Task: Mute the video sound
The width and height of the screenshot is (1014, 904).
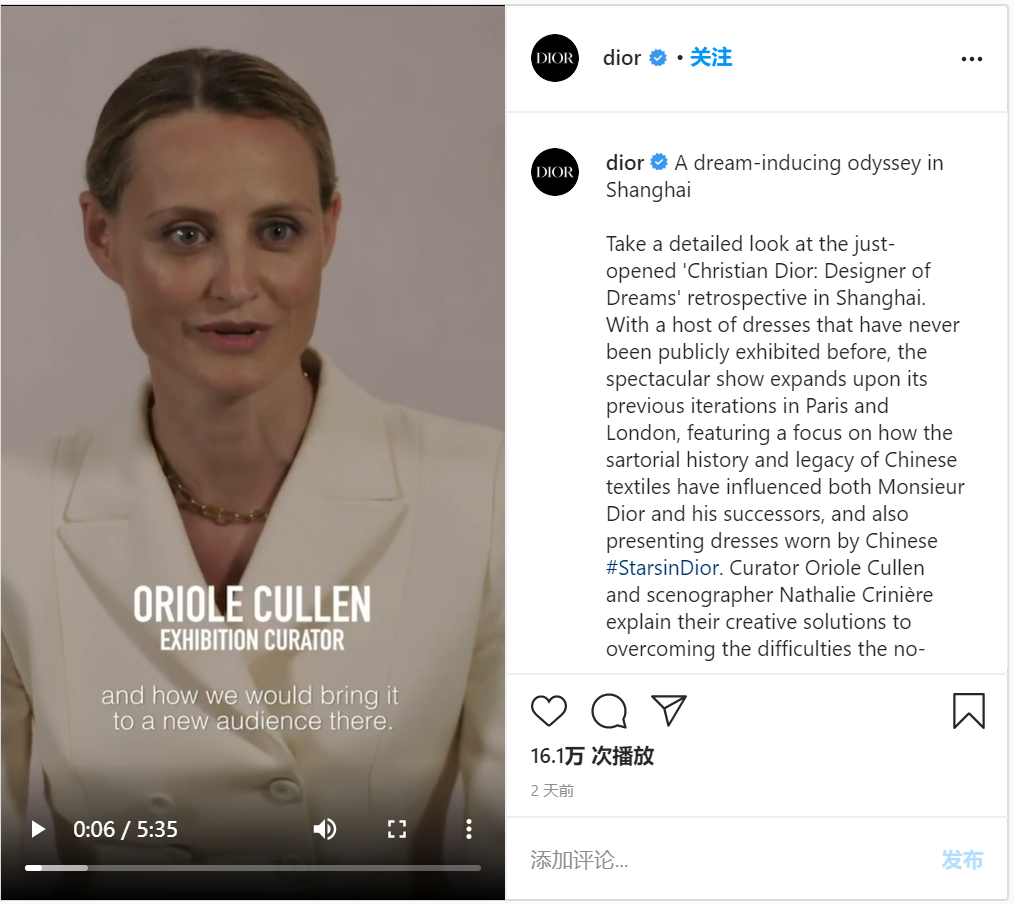Action: pyautogui.click(x=325, y=829)
